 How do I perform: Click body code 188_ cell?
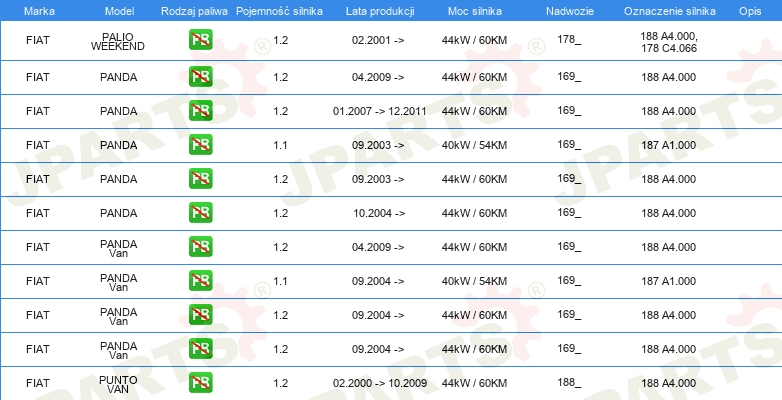coord(570,383)
